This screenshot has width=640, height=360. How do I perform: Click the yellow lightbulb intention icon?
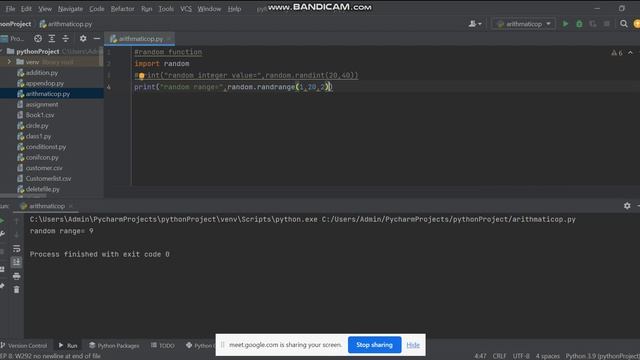coord(141,76)
